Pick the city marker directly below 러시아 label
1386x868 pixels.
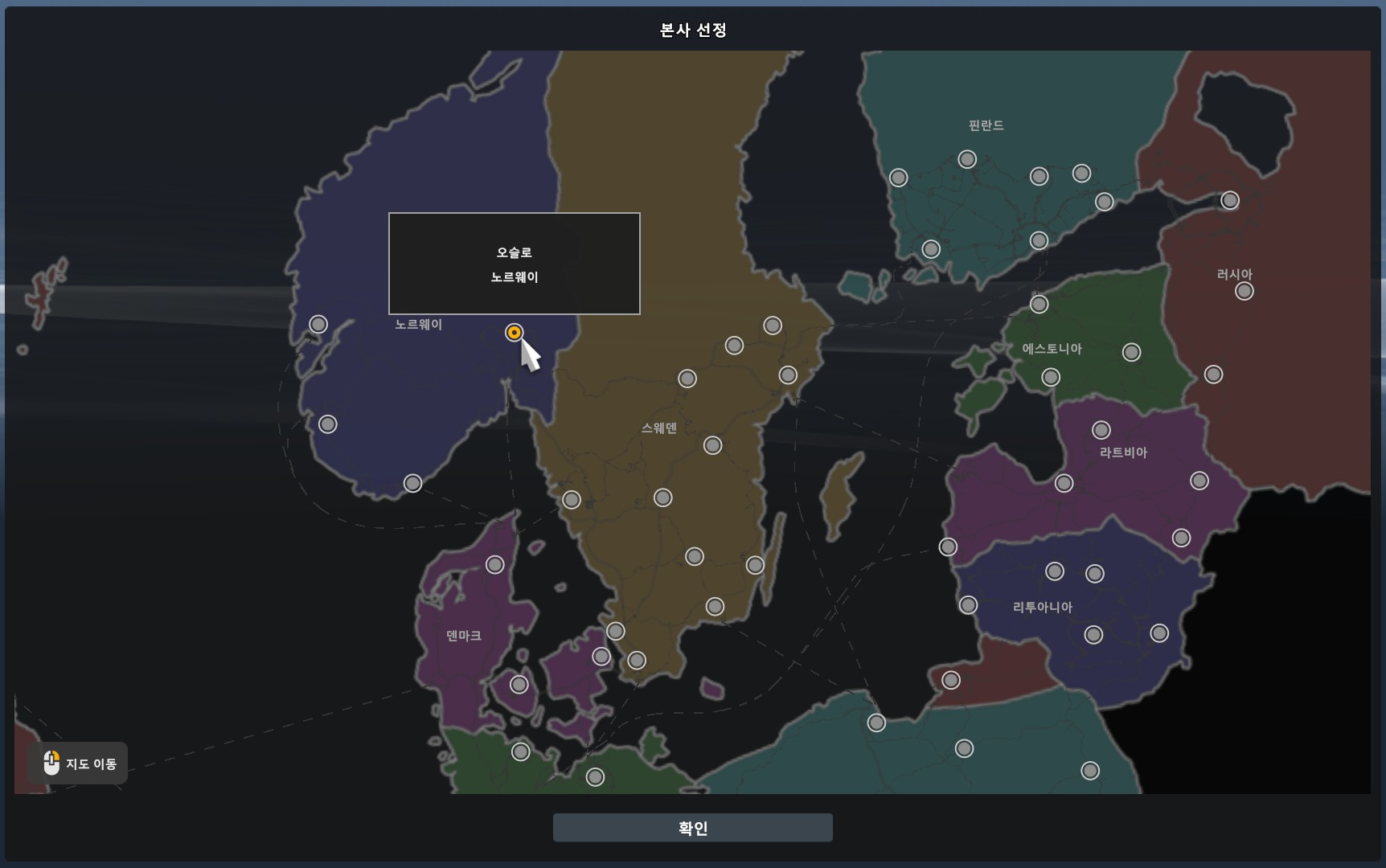coord(1244,291)
